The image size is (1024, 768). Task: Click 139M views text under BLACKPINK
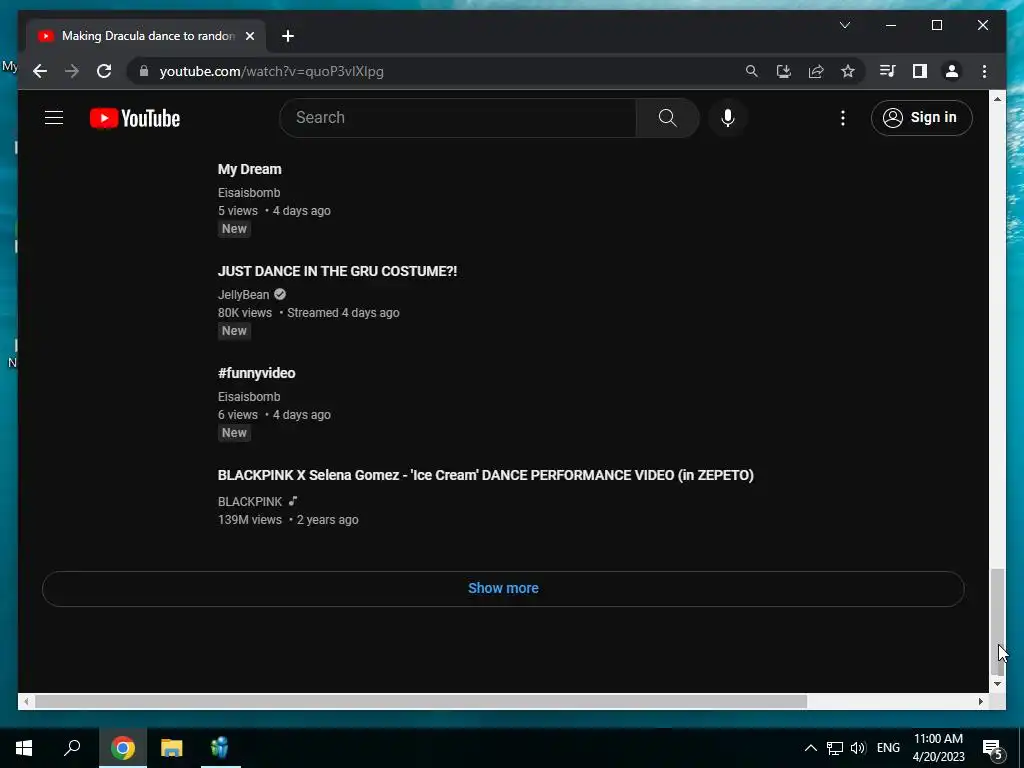pos(249,520)
